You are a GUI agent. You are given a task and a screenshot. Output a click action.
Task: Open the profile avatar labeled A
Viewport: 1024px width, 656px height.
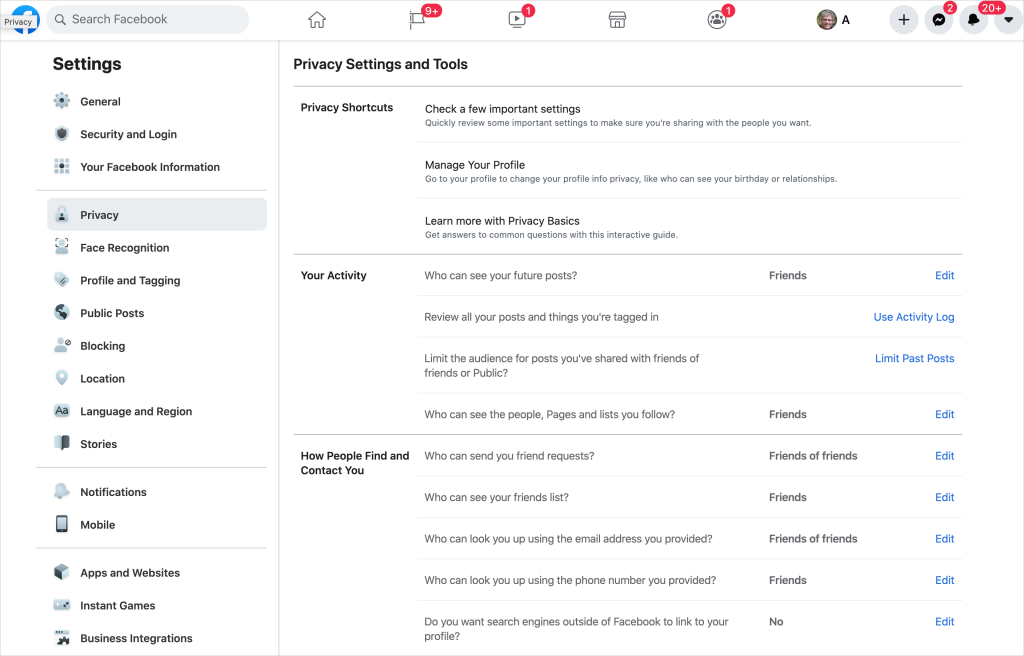pyautogui.click(x=833, y=19)
